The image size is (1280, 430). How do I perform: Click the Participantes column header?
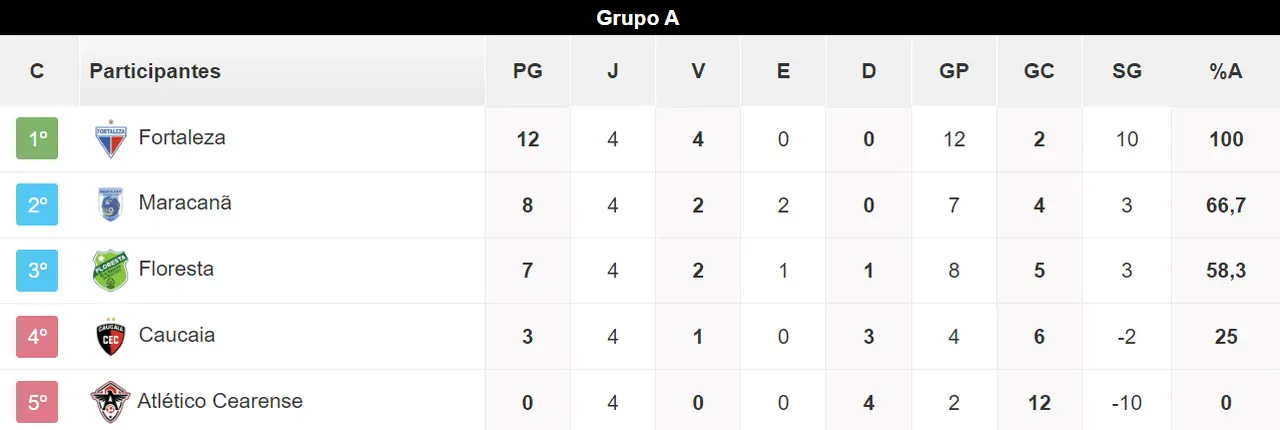pos(155,71)
